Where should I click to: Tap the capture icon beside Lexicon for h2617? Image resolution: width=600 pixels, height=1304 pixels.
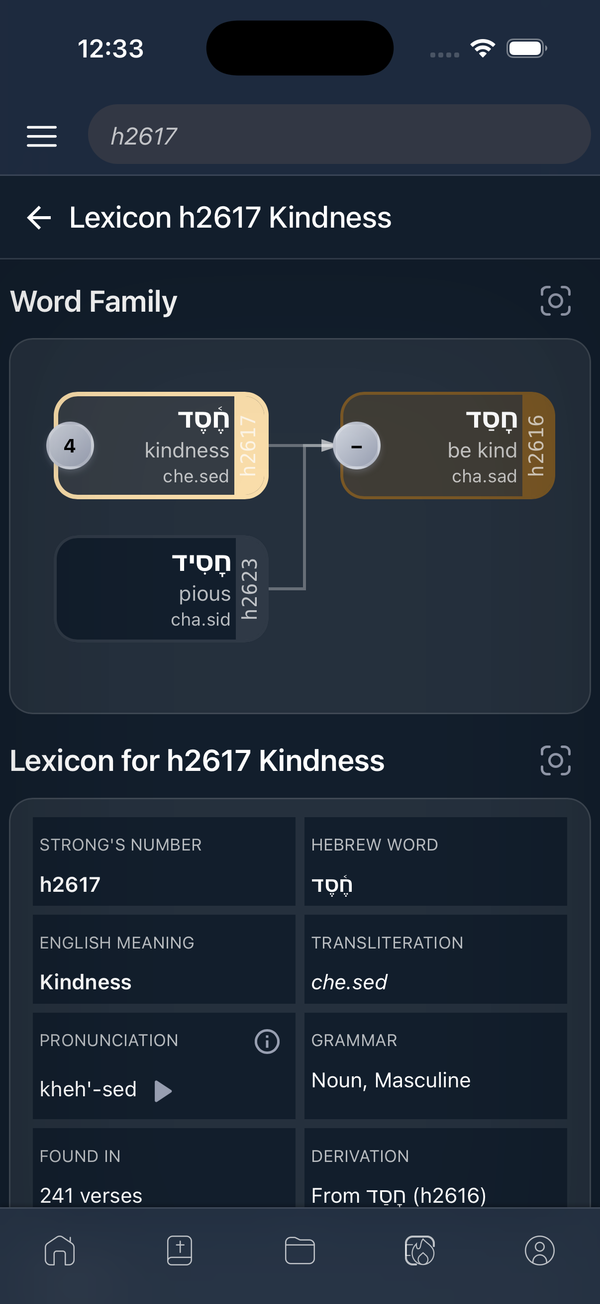pos(555,760)
